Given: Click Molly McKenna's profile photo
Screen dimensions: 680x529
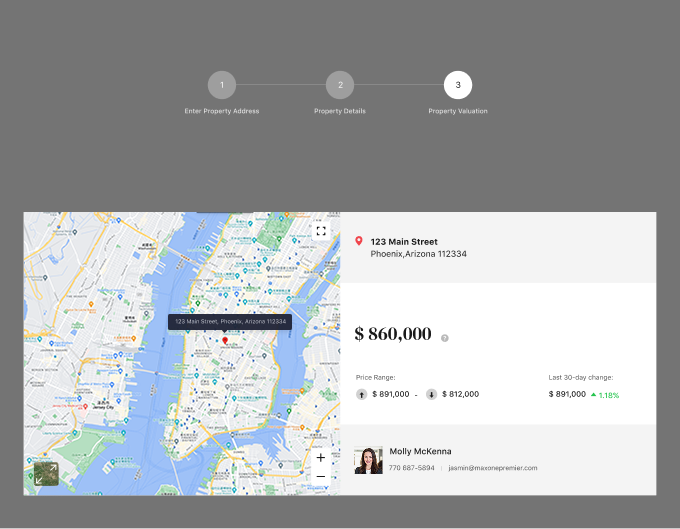Looking at the screenshot, I should tap(368, 460).
